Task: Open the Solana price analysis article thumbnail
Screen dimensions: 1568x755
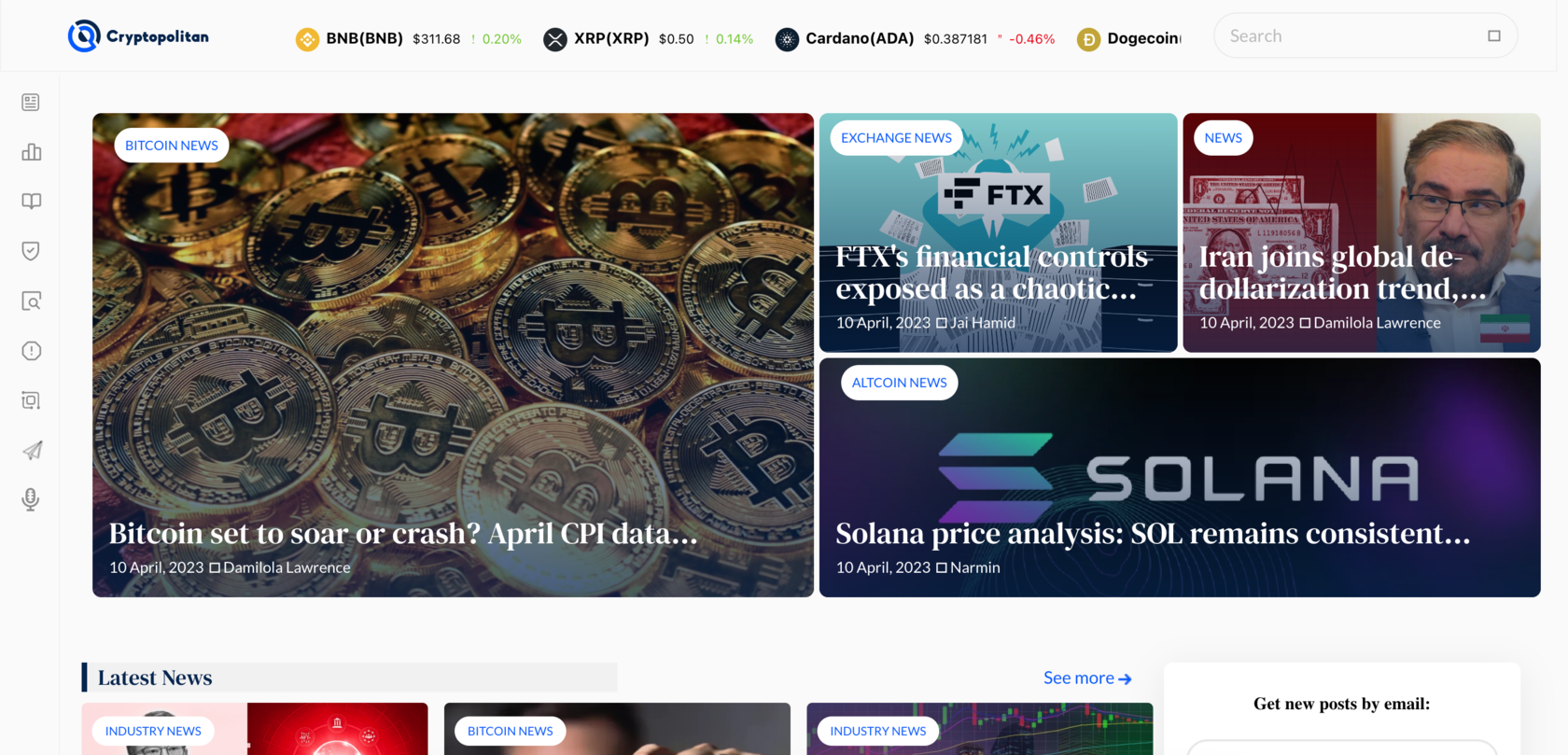Action: pyautogui.click(x=1180, y=478)
